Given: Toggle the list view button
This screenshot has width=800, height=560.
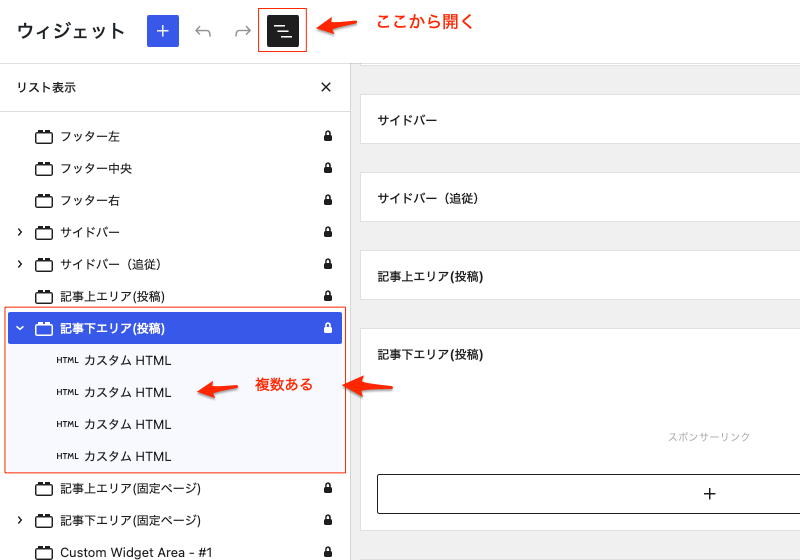Looking at the screenshot, I should [283, 31].
